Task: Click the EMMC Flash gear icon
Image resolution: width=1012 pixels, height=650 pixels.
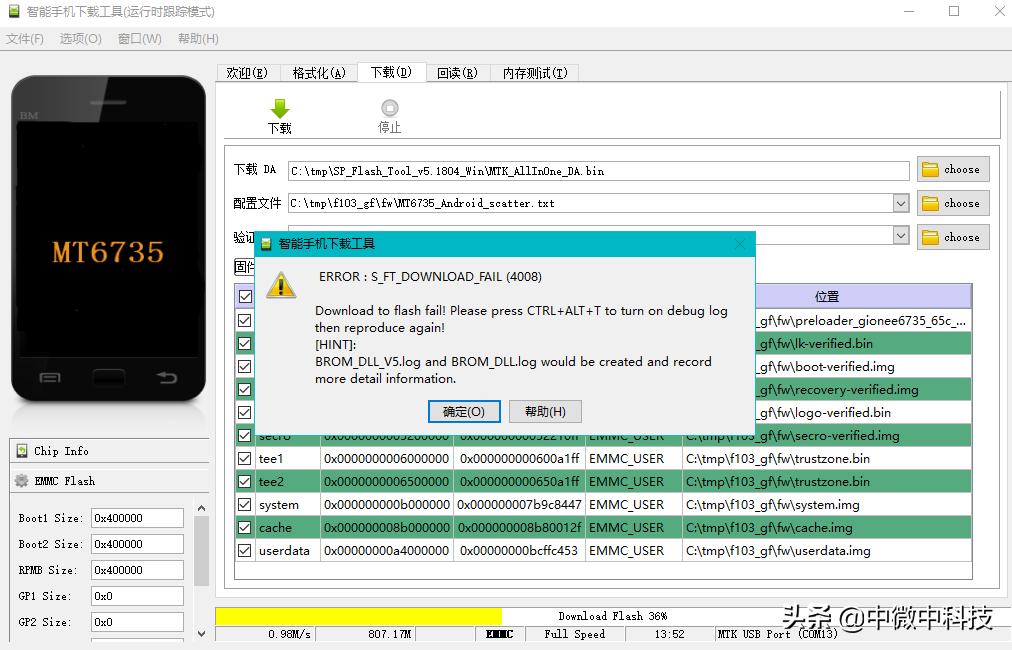Action: tap(21, 481)
